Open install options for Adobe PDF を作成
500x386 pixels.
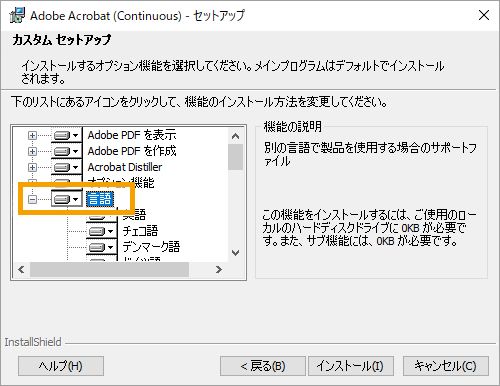[66, 151]
